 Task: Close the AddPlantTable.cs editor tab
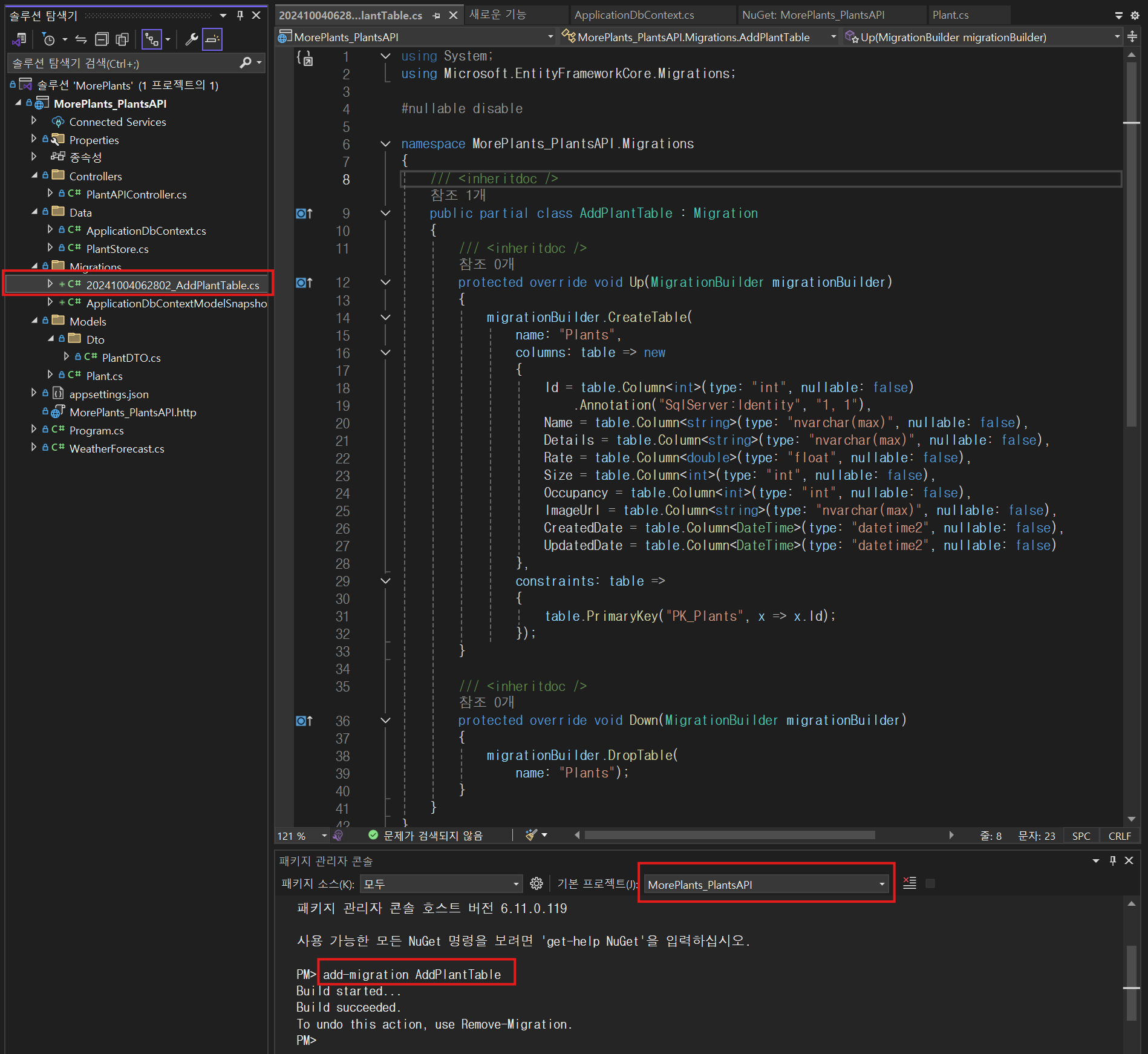pos(453,16)
